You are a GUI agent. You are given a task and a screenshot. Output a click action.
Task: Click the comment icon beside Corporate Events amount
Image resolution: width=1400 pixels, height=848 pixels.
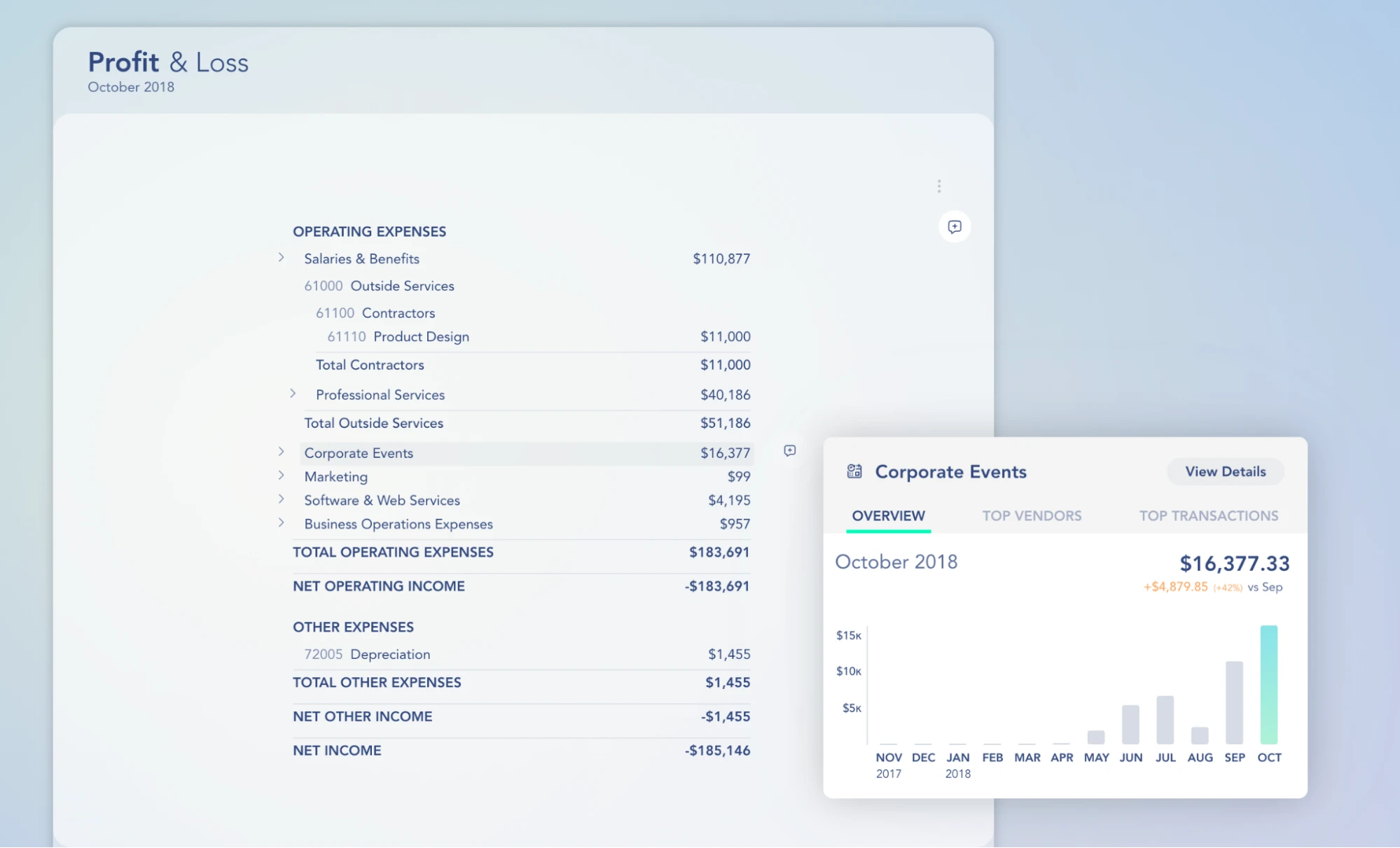790,451
